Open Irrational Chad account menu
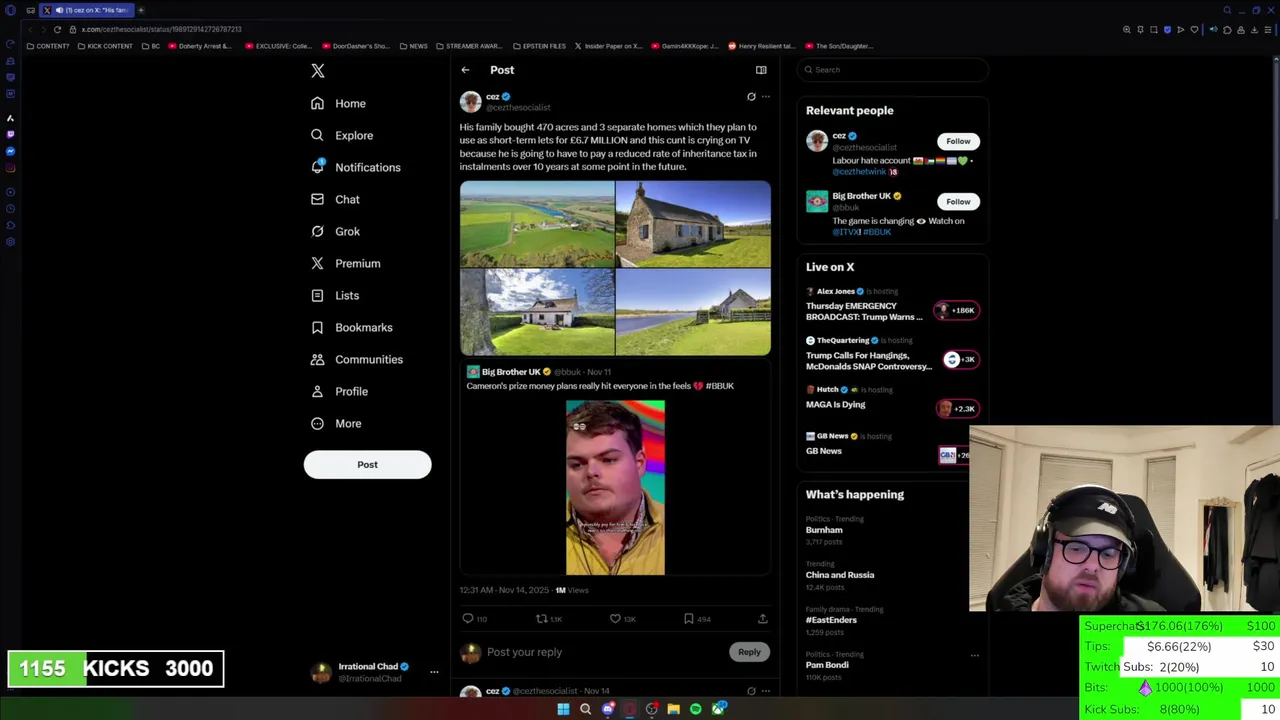1280x720 pixels. click(375, 672)
